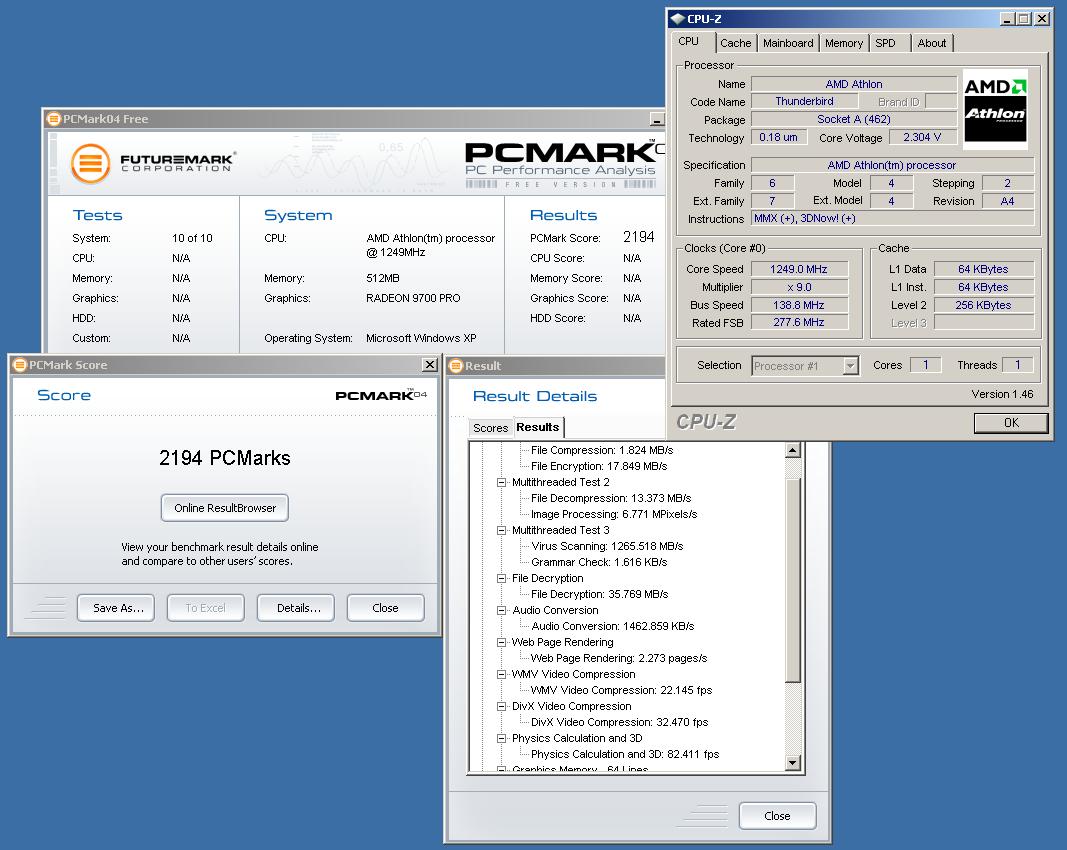This screenshot has height=850, width=1067.
Task: Switch to the SPD tab in CPU-Z
Action: [x=885, y=43]
